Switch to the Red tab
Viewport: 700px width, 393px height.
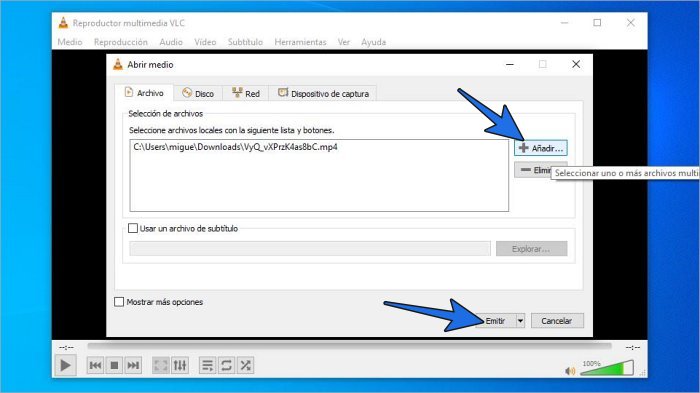click(246, 94)
